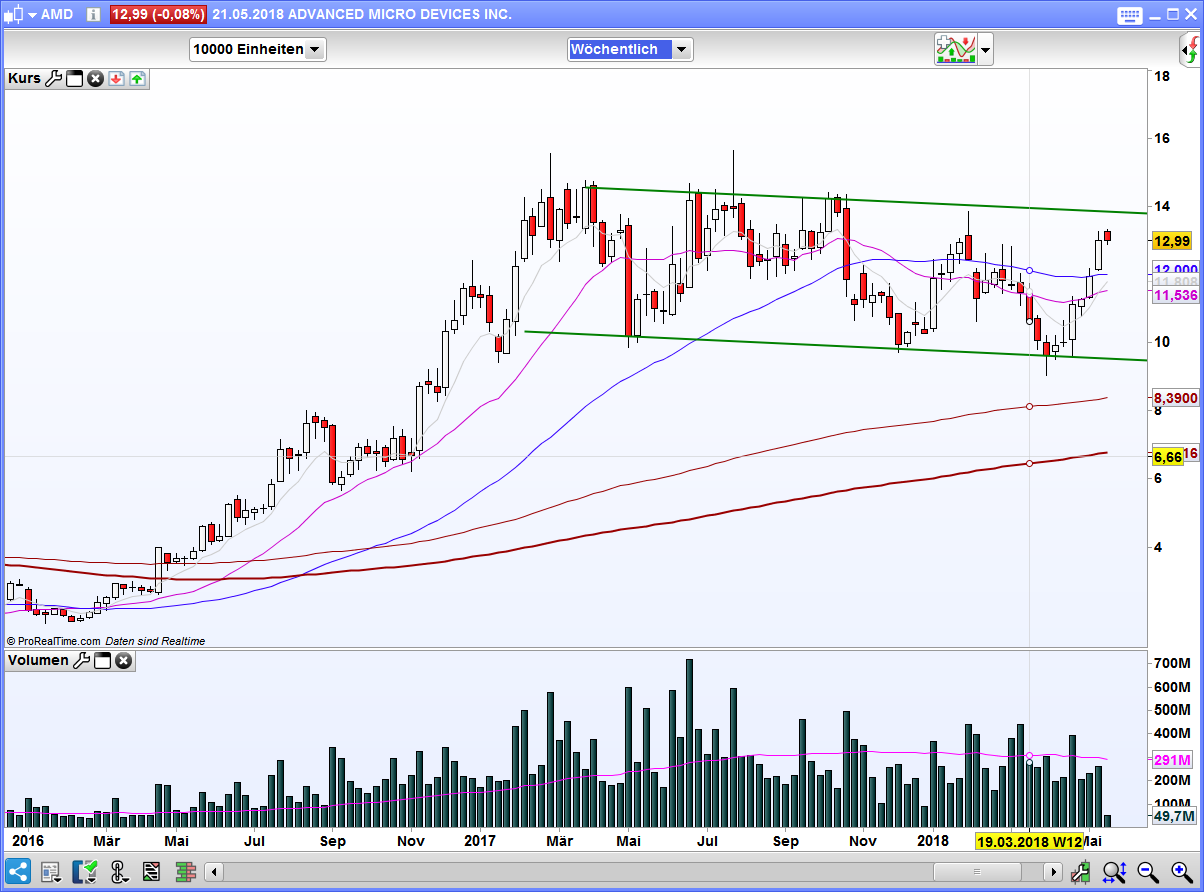Image resolution: width=1204 pixels, height=892 pixels.
Task: Open the Volumen panel wrench settings
Action: pos(82,661)
